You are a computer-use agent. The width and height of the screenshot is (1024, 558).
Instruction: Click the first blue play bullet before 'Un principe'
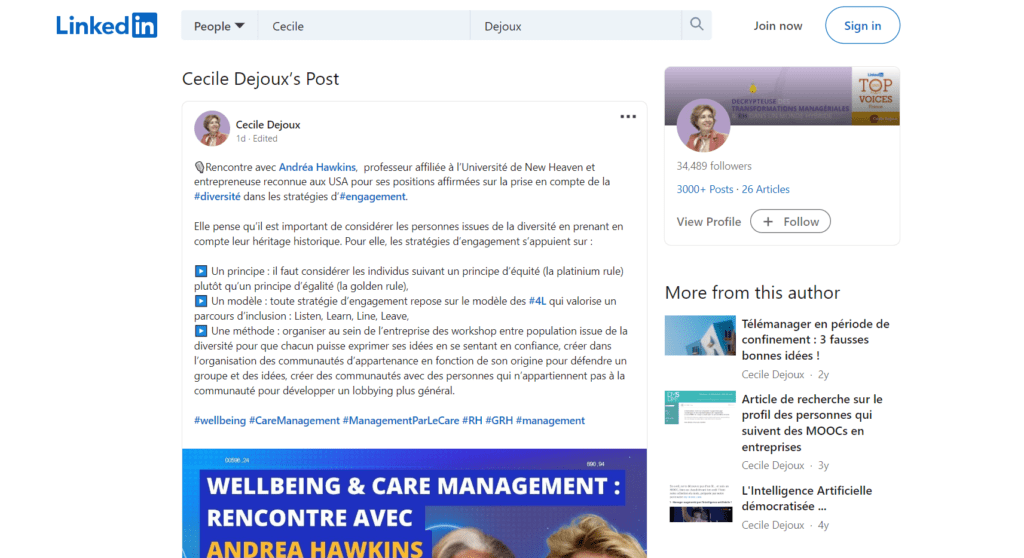200,271
